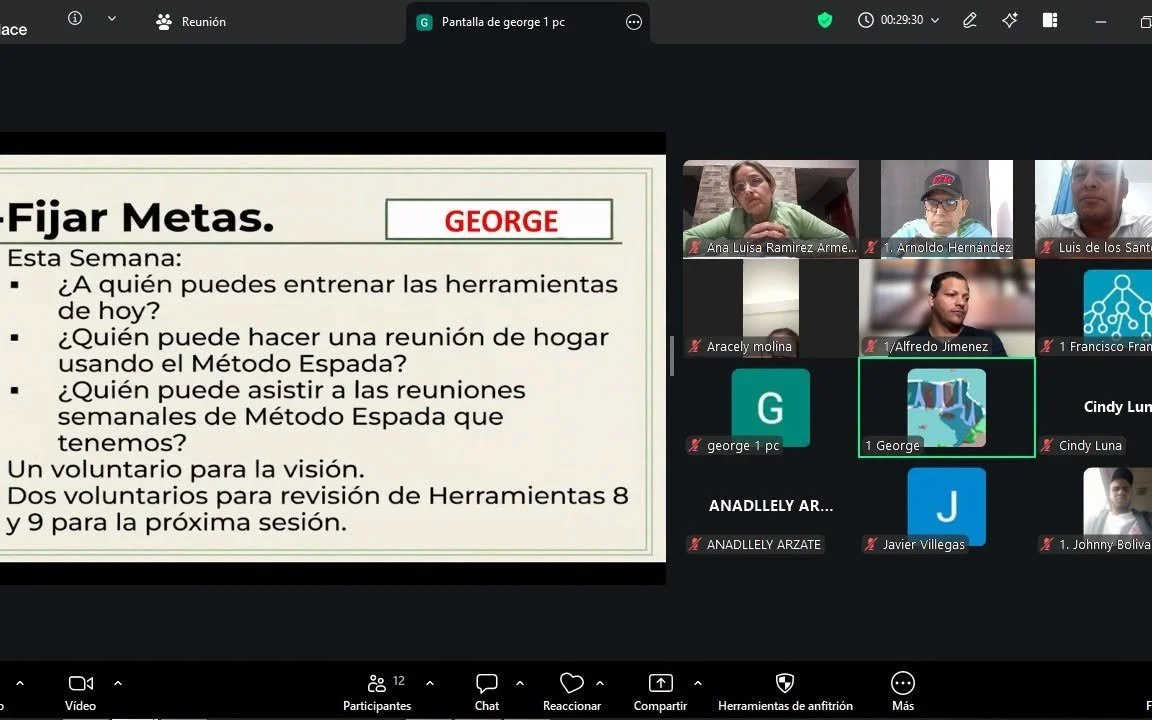Screen dimensions: 1152x720
Task: Expand chat options arrow
Action: coord(519,683)
